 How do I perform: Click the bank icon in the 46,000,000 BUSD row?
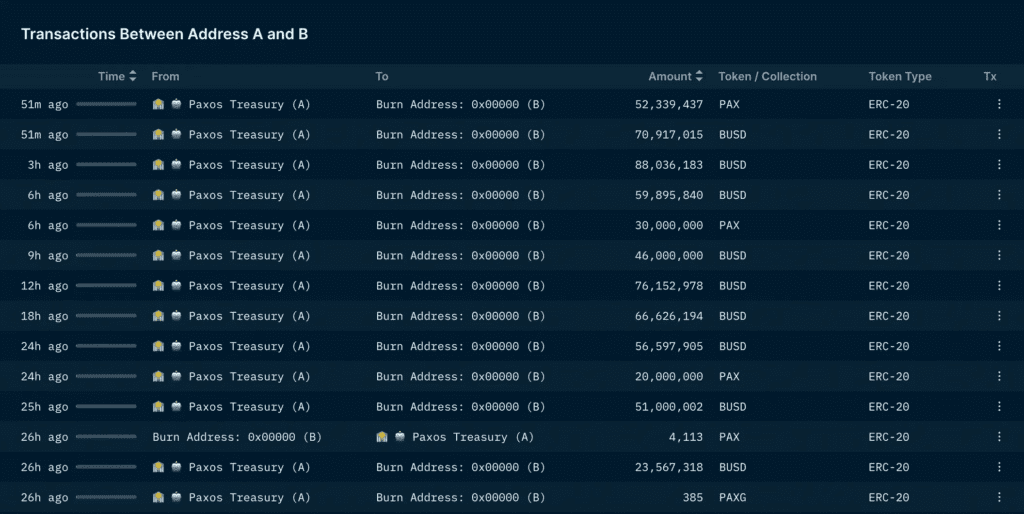[158, 255]
